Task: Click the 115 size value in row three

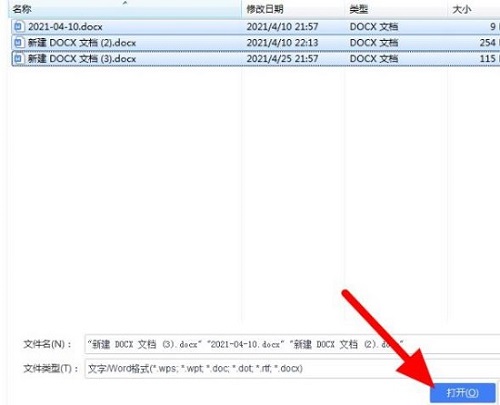Action: pyautogui.click(x=488, y=59)
